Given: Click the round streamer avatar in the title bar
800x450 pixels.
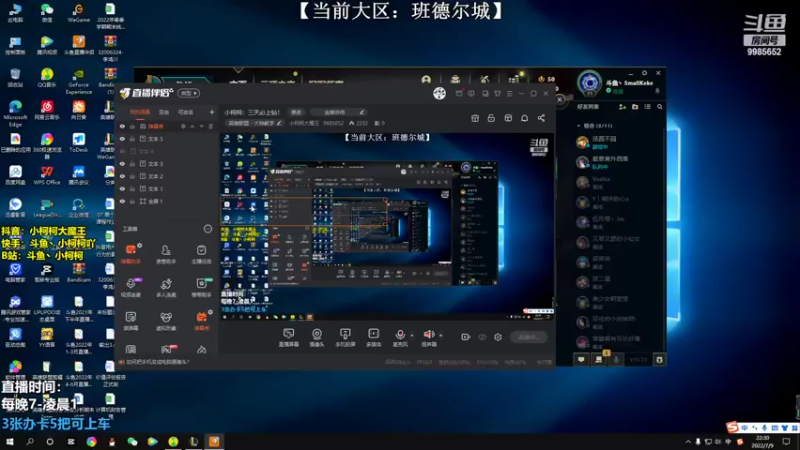Looking at the screenshot, I should point(439,93).
